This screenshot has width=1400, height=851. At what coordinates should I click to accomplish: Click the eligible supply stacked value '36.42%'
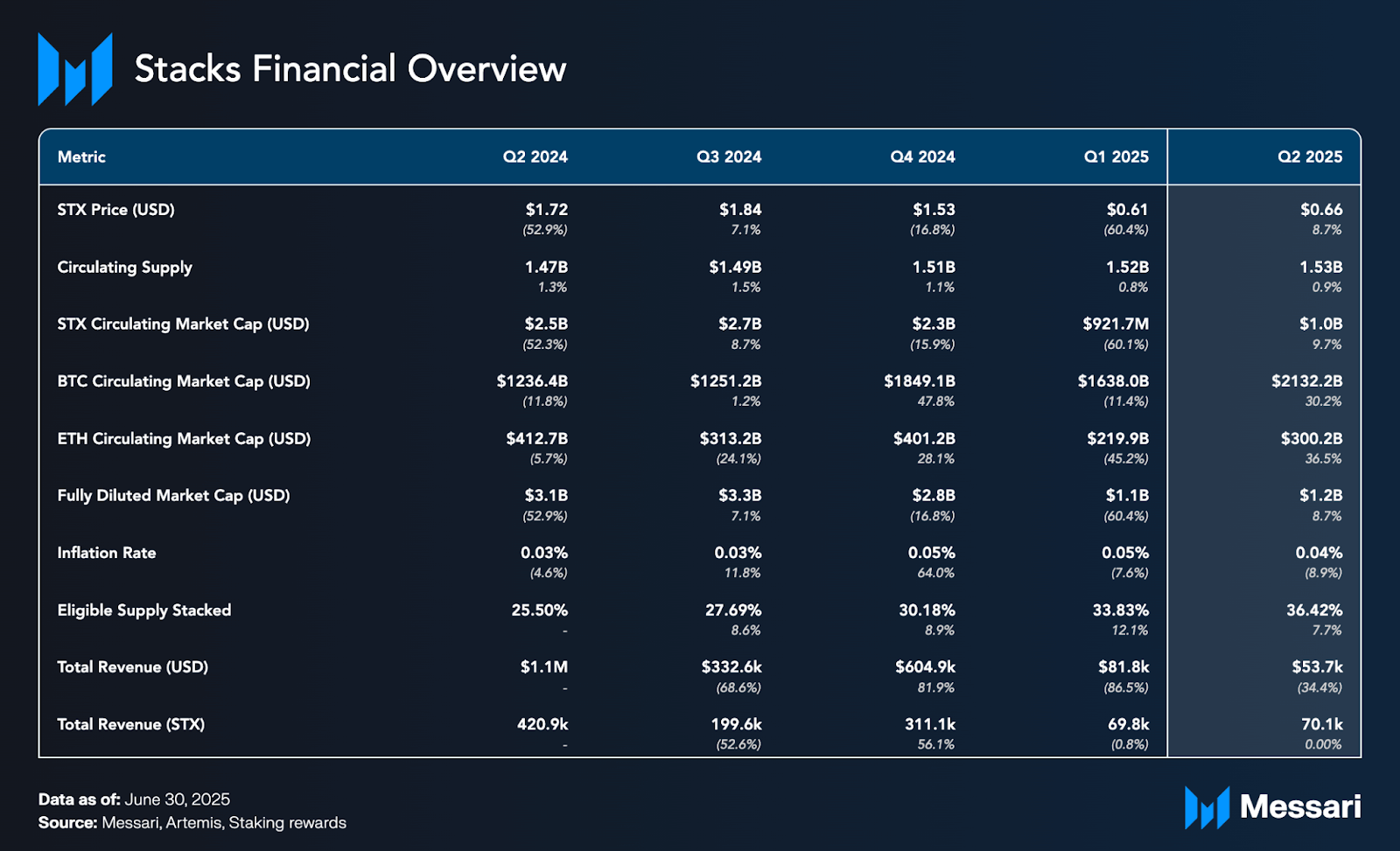[1314, 610]
